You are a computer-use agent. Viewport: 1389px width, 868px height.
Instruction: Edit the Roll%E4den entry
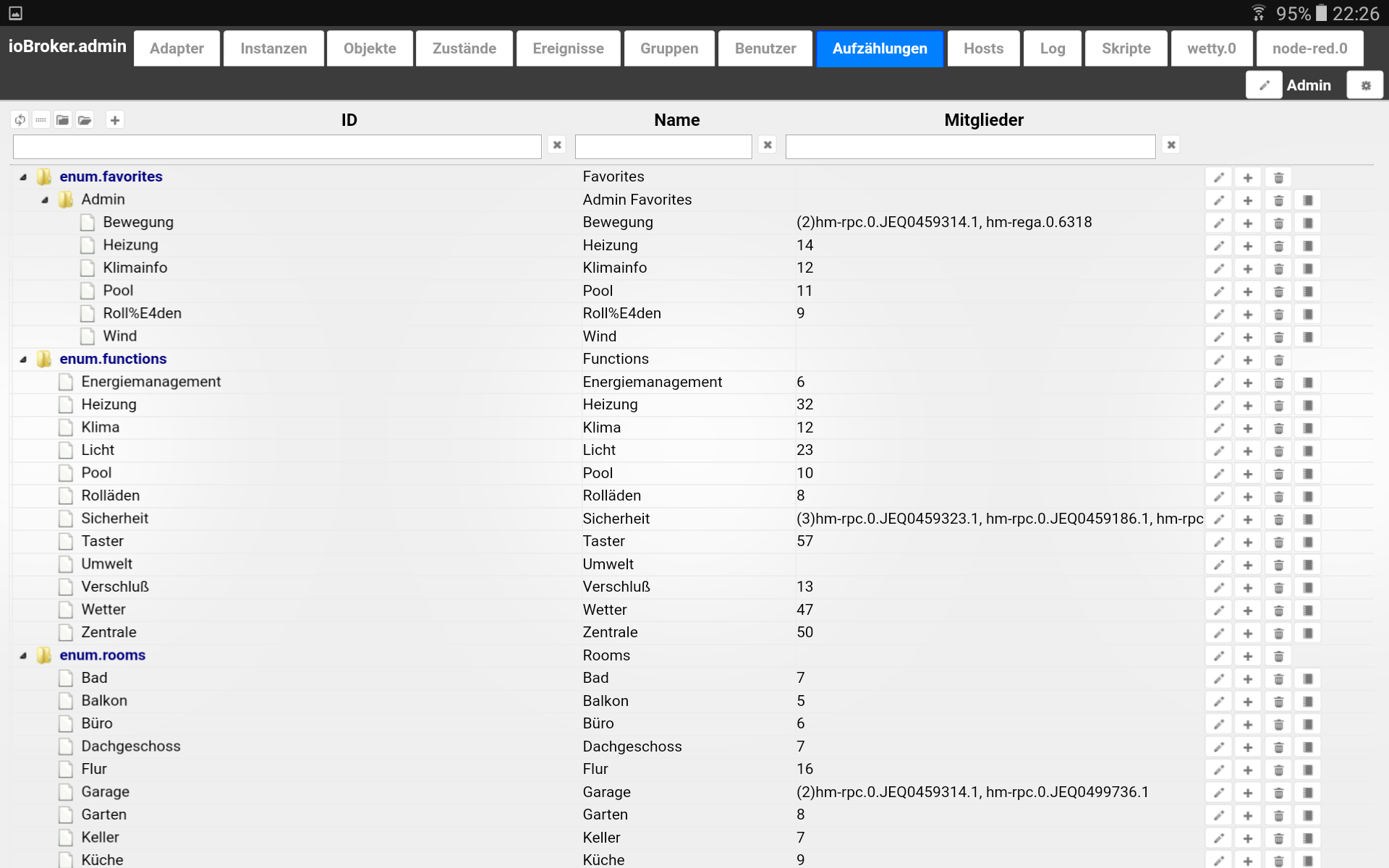[x=1219, y=315]
